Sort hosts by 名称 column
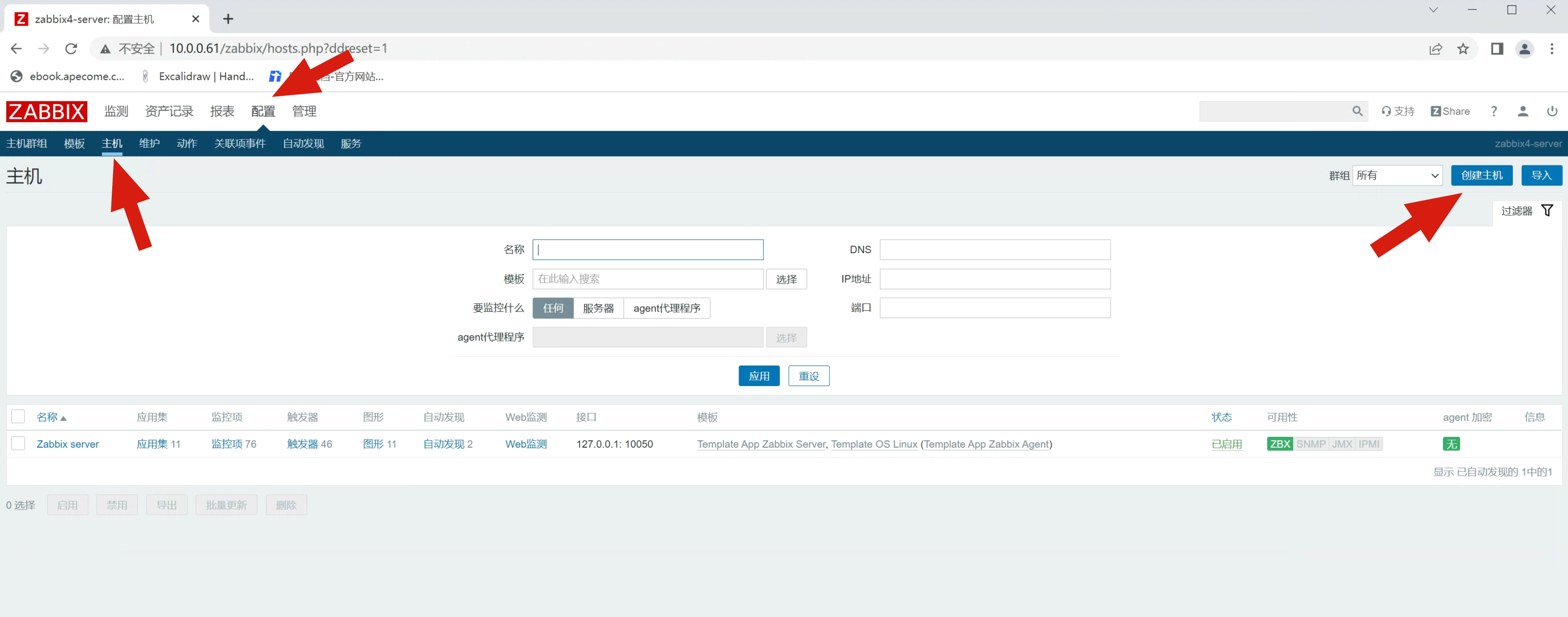Viewport: 1568px width, 617px height. coord(48,417)
